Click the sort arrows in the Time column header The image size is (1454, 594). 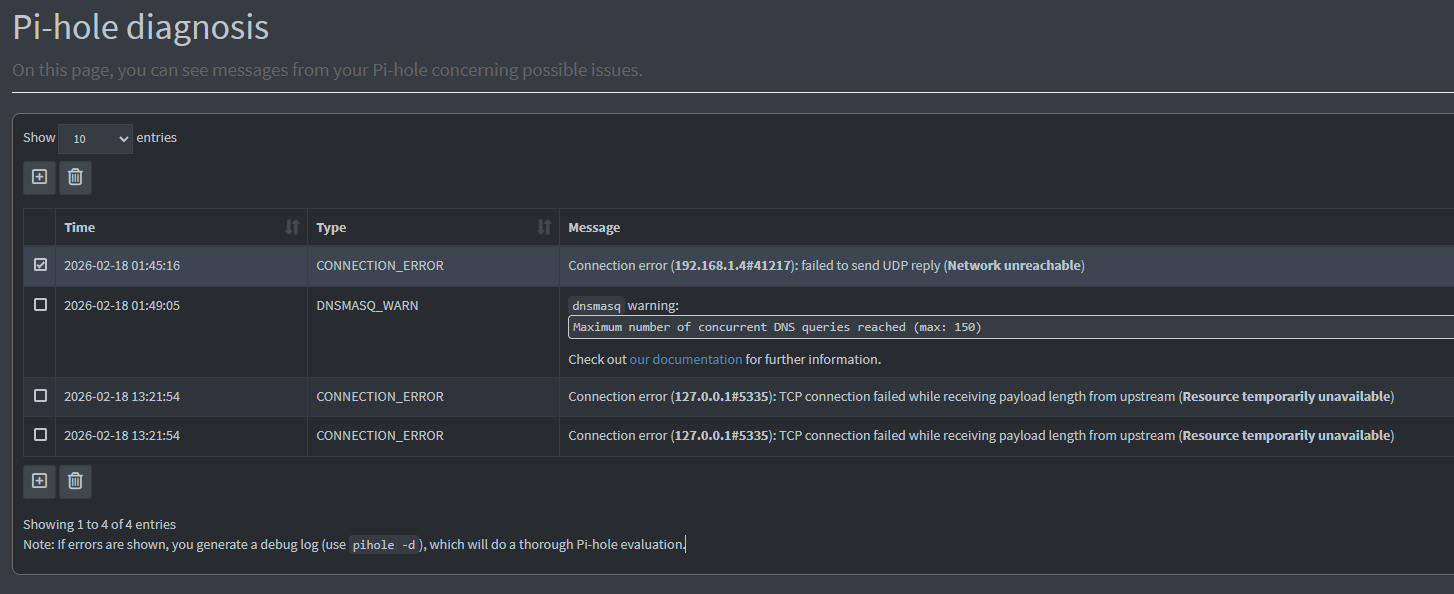[292, 227]
